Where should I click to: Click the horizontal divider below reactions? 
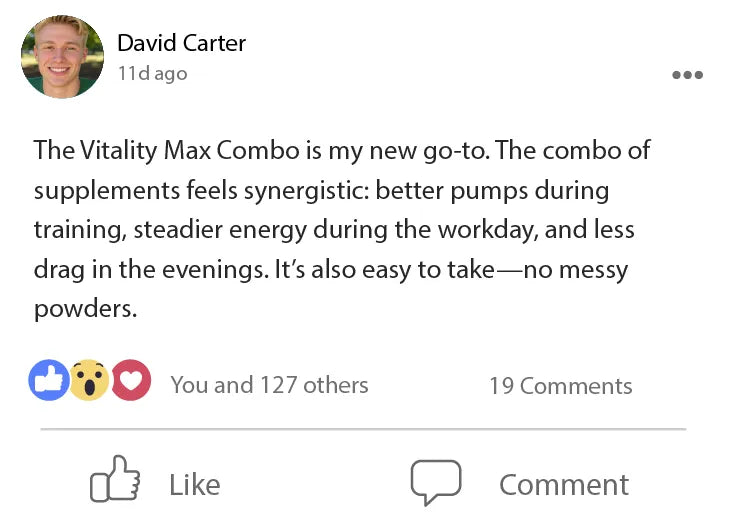point(363,429)
